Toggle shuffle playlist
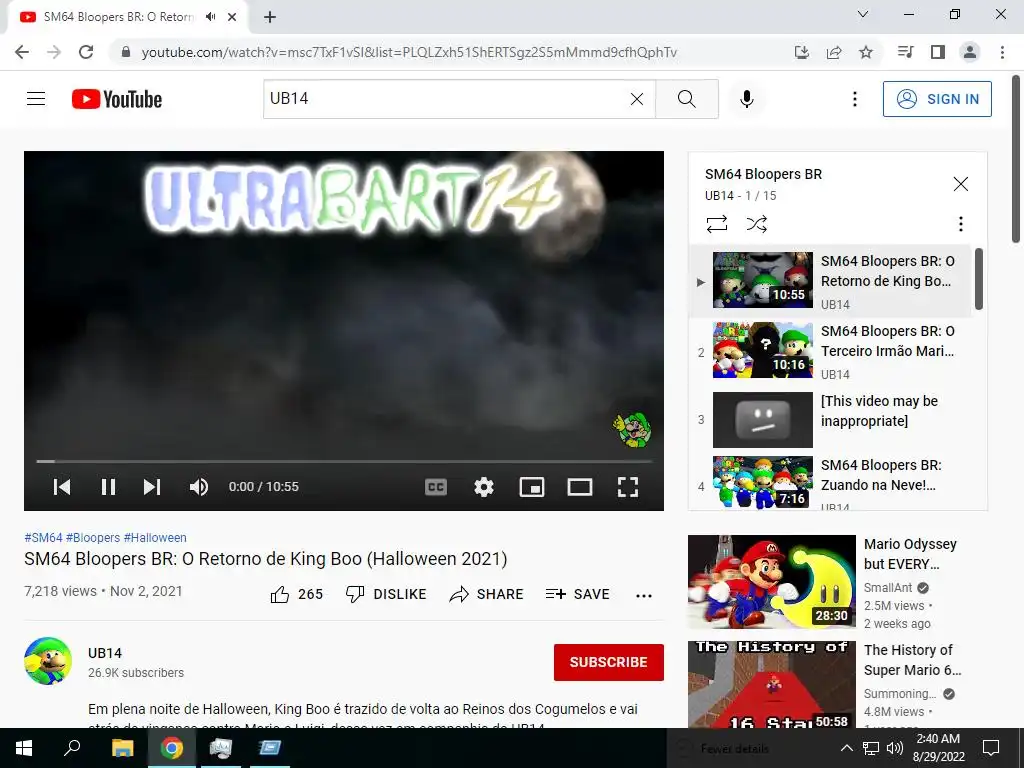 (756, 224)
